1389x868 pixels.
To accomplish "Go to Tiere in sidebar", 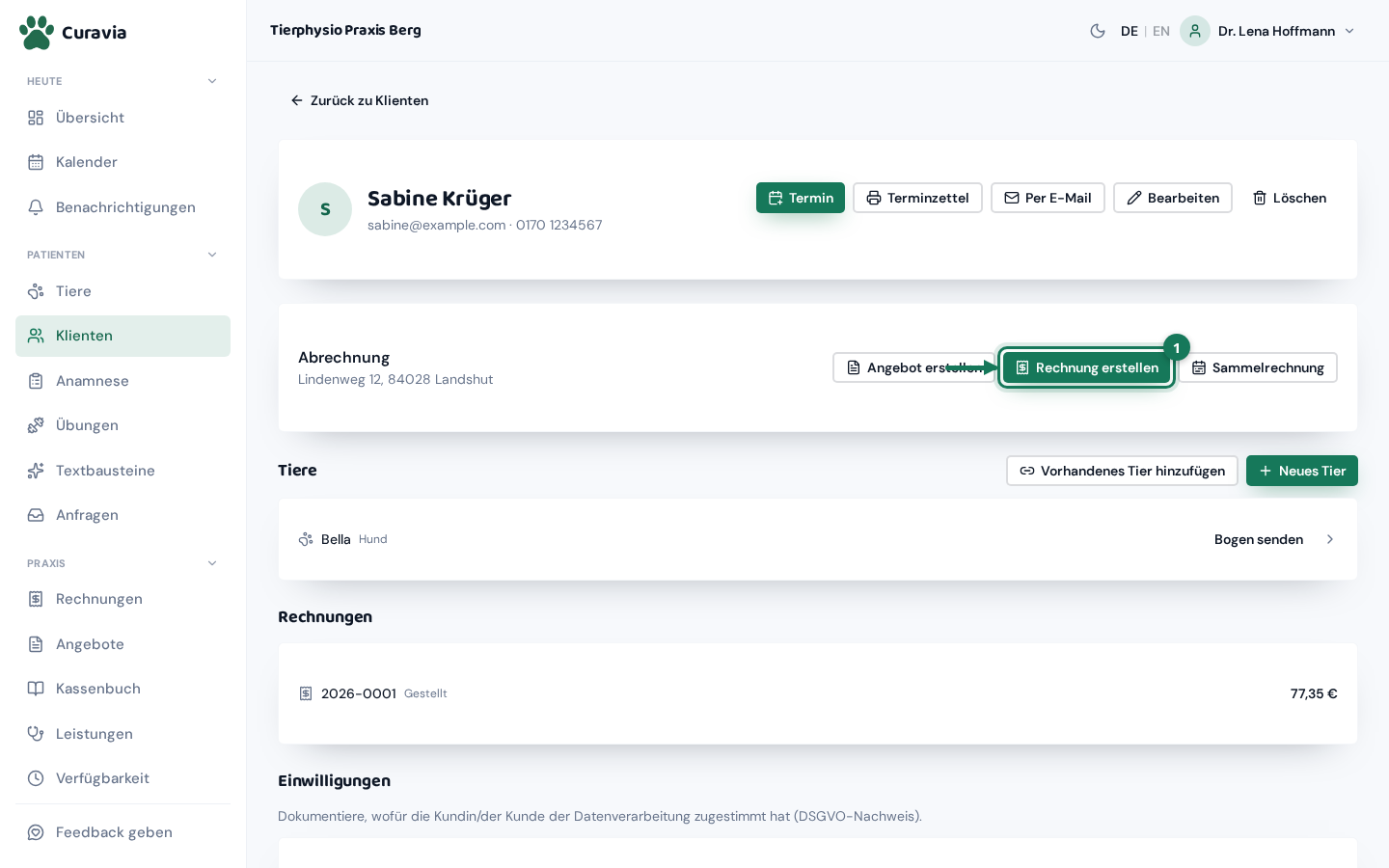I will [123, 291].
